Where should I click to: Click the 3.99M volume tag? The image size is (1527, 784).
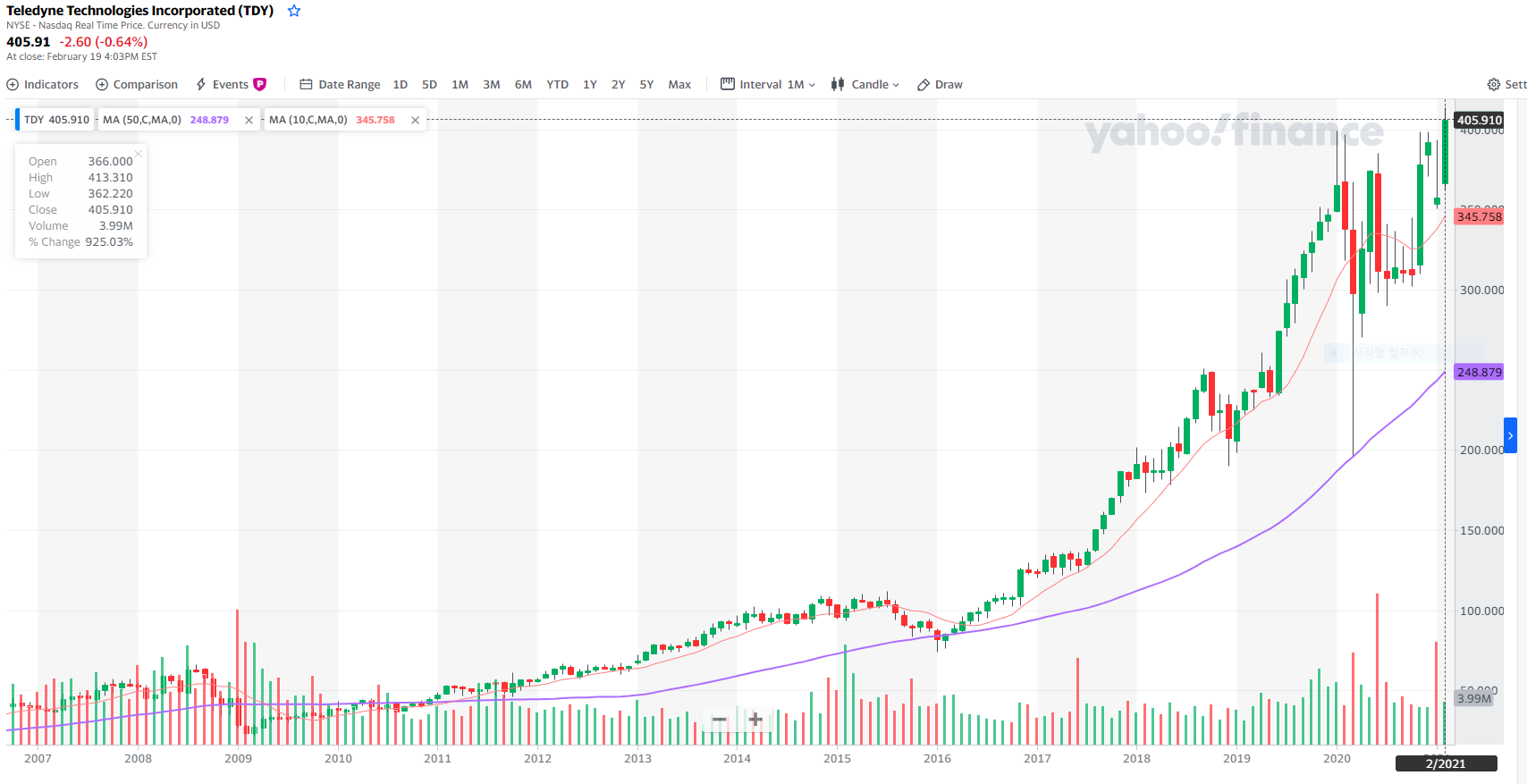tap(1474, 698)
